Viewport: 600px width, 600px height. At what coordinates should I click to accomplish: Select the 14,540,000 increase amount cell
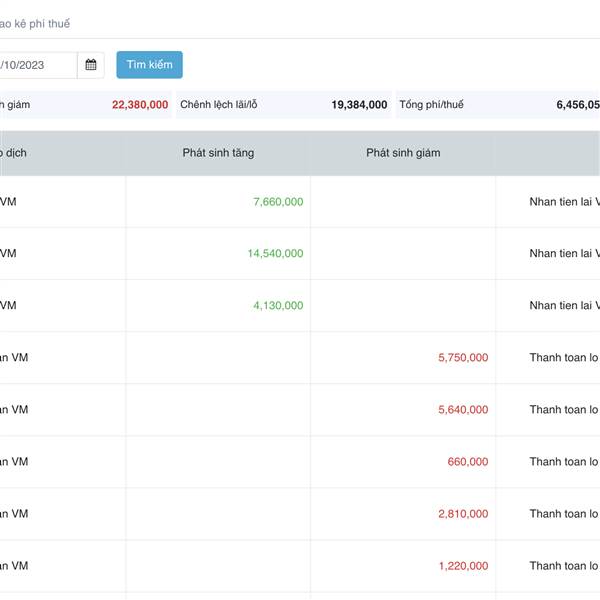tap(275, 254)
